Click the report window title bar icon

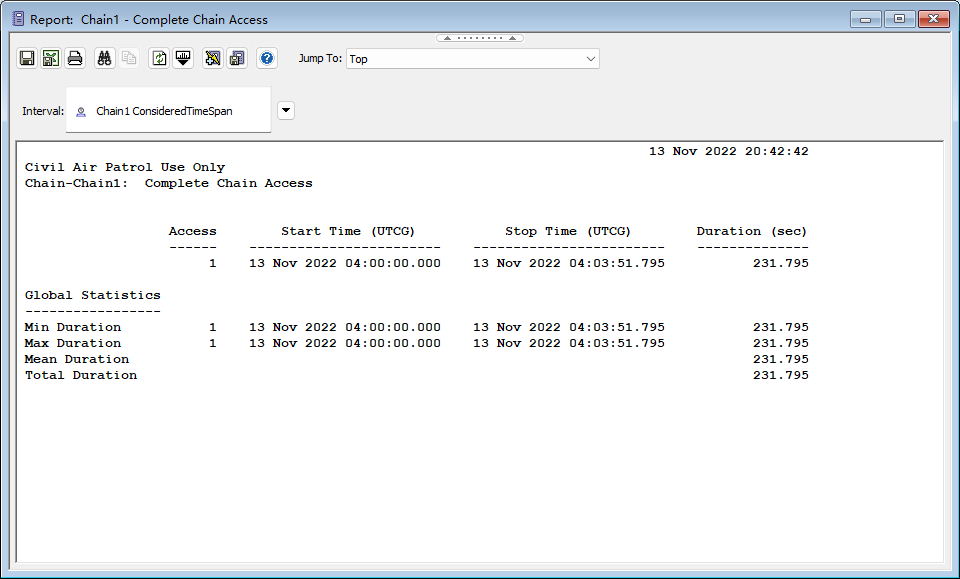click(x=17, y=19)
